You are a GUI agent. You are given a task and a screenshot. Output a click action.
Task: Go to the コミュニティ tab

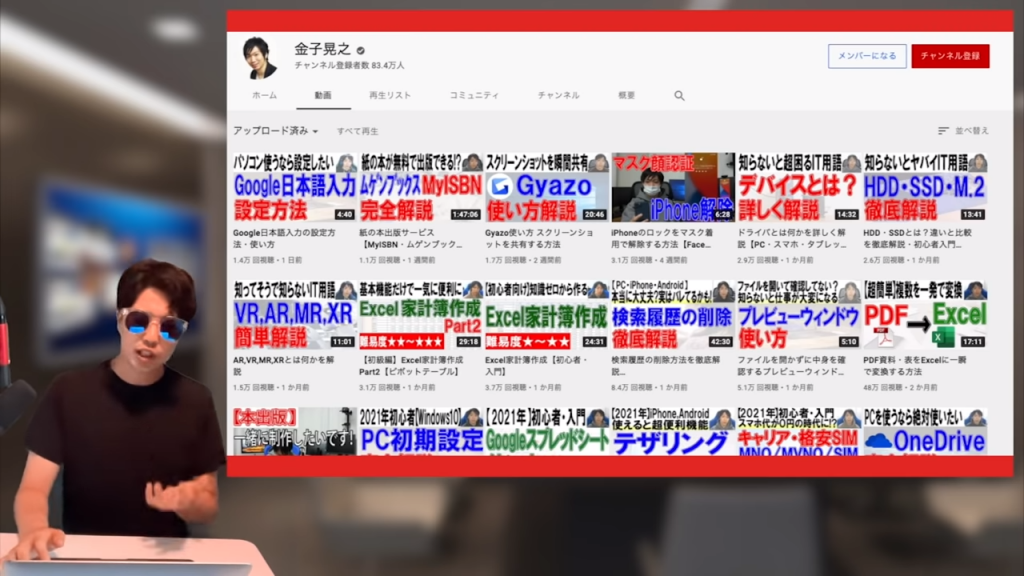(474, 95)
